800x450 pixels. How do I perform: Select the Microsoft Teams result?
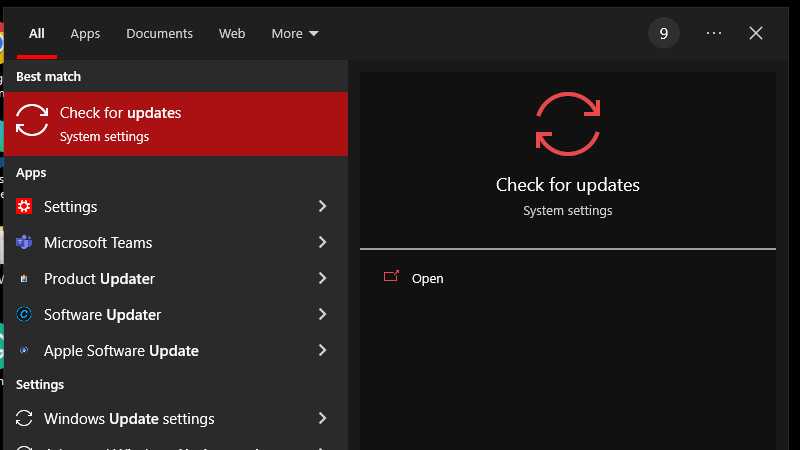[x=176, y=242]
